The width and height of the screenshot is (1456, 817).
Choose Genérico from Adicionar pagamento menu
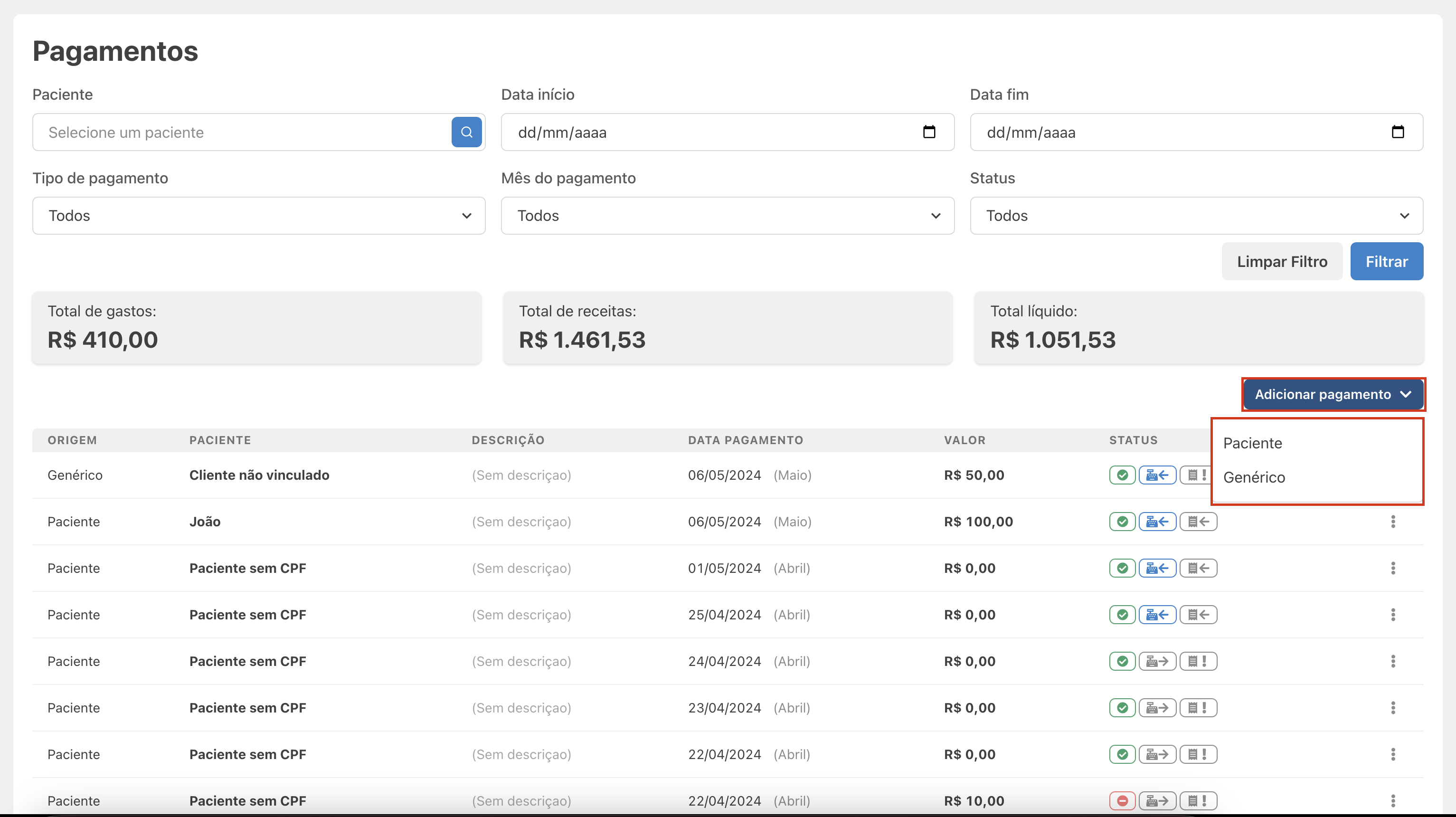click(x=1254, y=477)
